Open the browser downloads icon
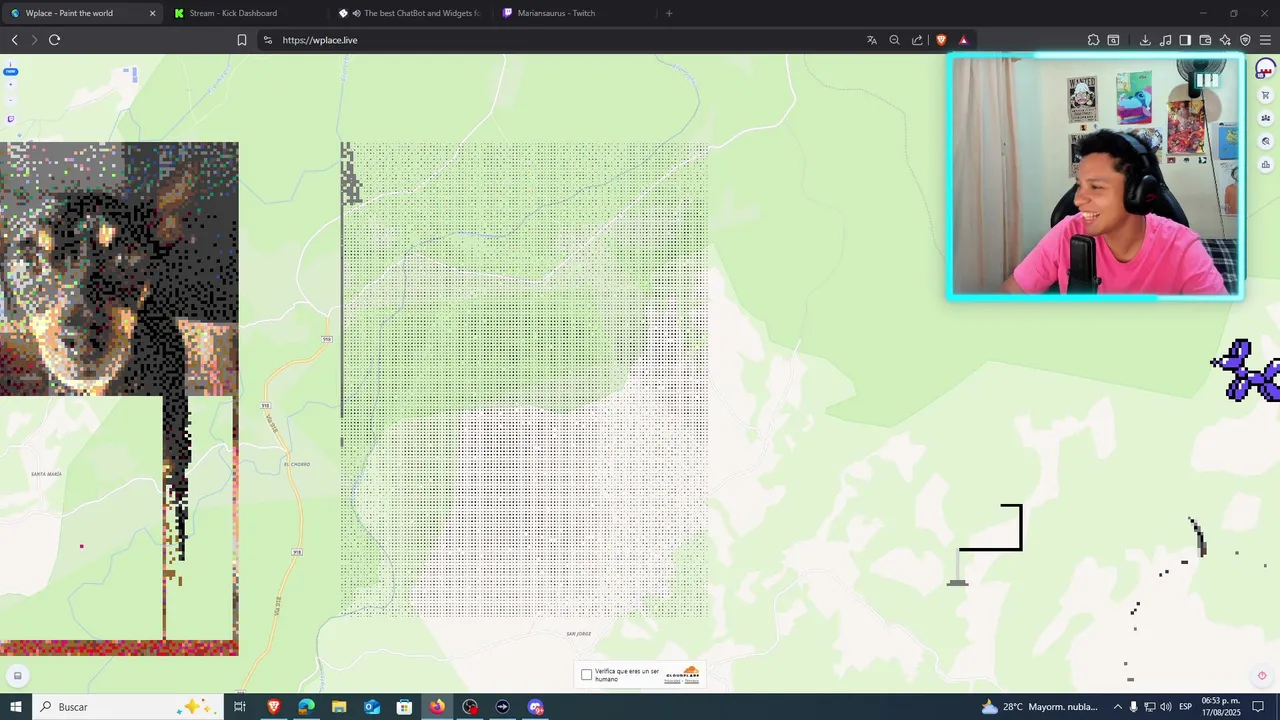 [x=1145, y=40]
